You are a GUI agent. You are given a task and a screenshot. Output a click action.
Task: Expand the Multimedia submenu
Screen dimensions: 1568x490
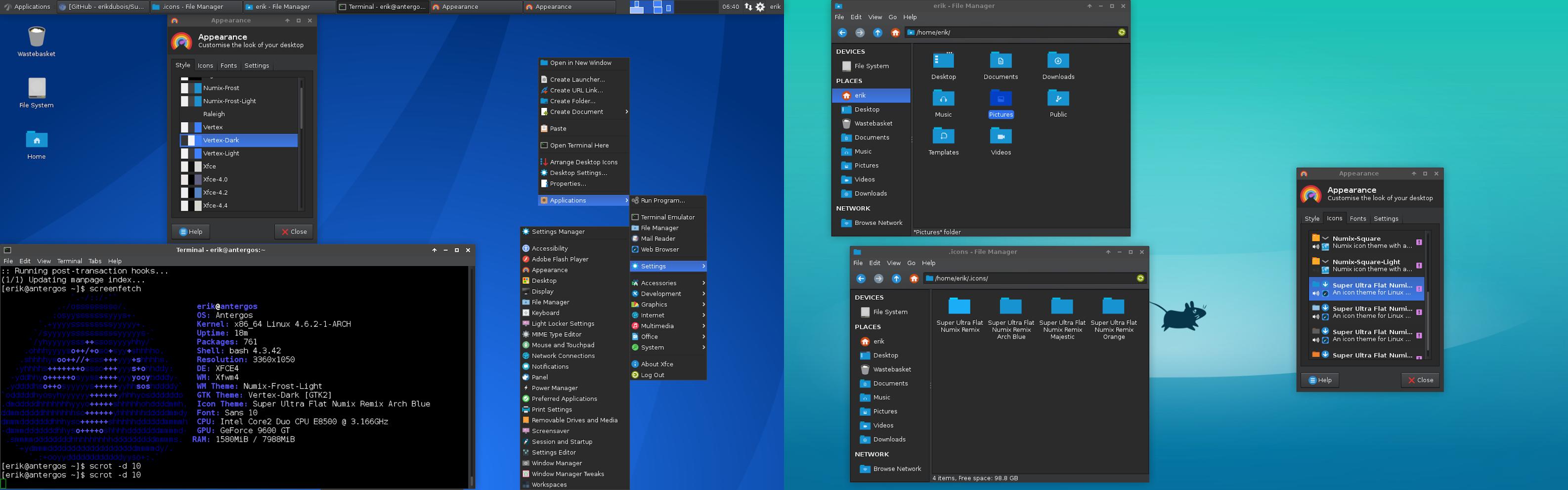coord(668,326)
